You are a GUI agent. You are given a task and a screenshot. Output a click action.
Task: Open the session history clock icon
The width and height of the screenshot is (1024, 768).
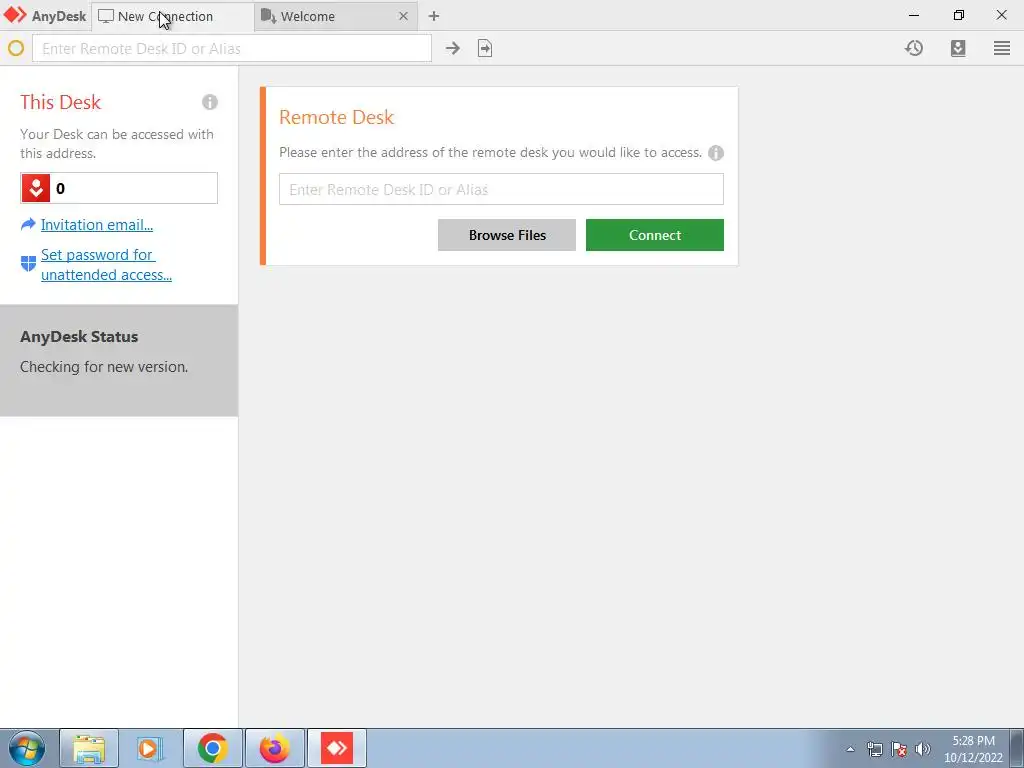click(x=914, y=48)
